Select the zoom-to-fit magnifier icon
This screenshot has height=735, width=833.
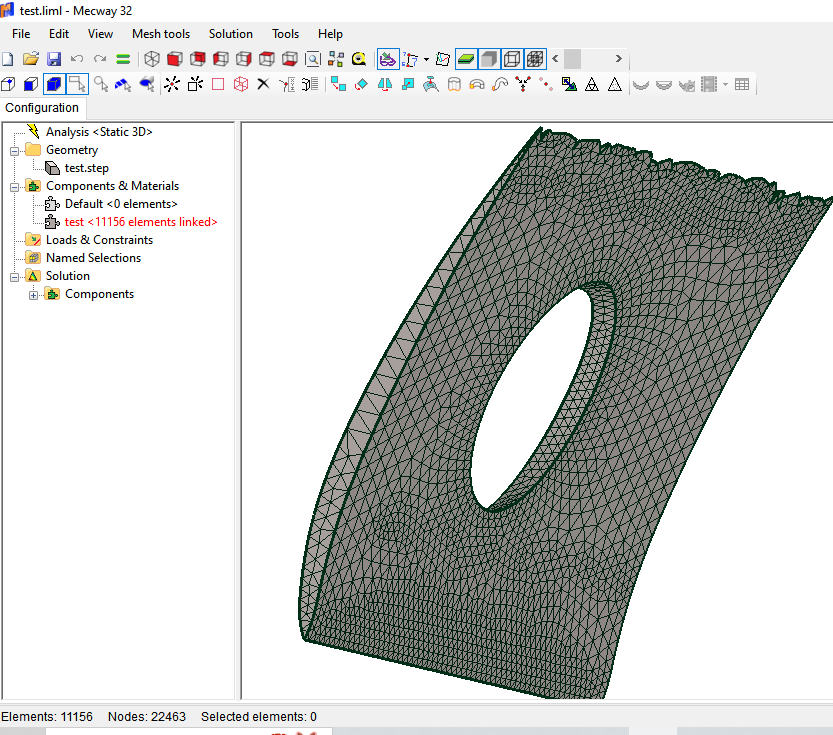(313, 59)
